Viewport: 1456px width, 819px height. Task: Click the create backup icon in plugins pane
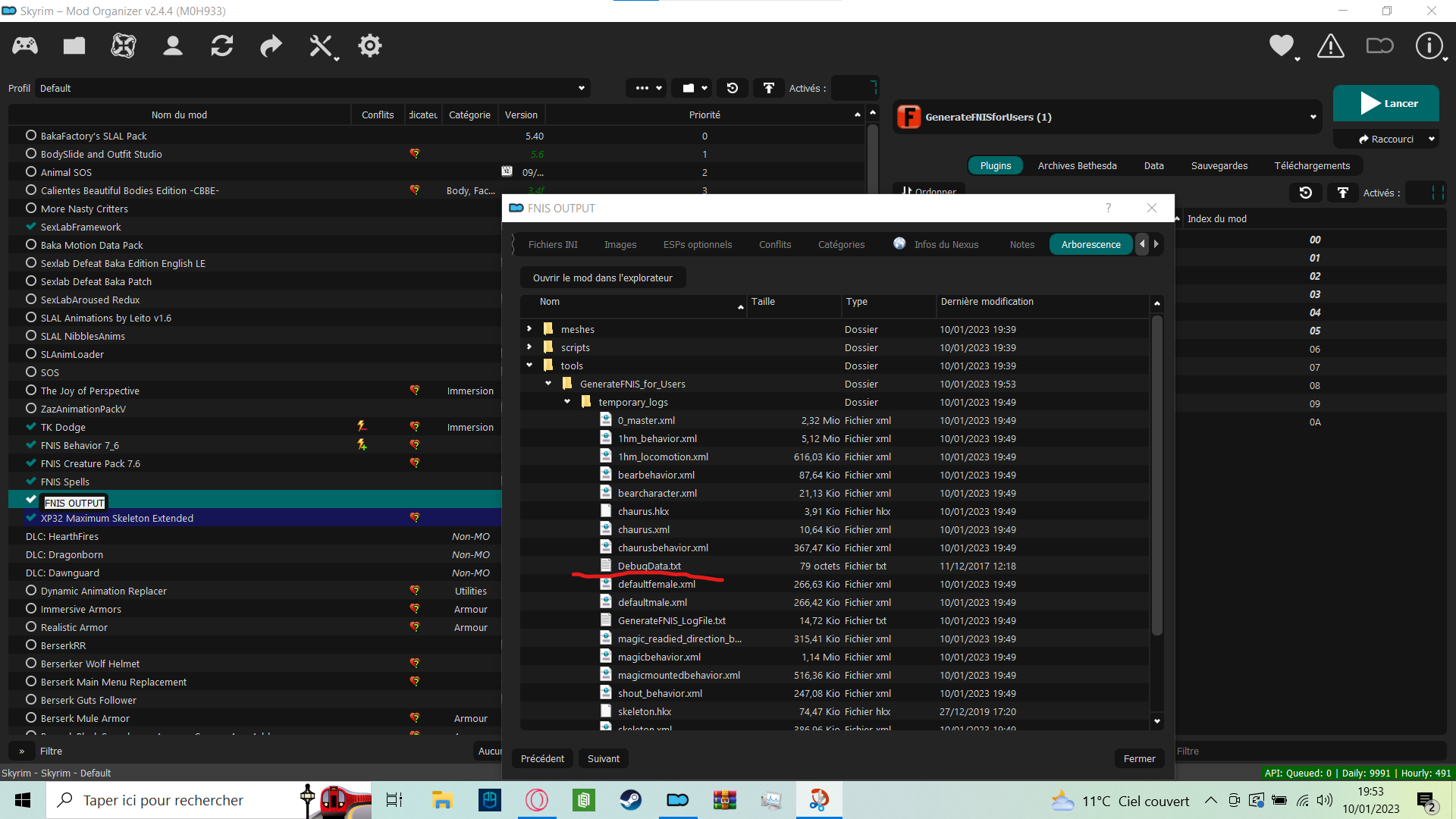click(1343, 193)
